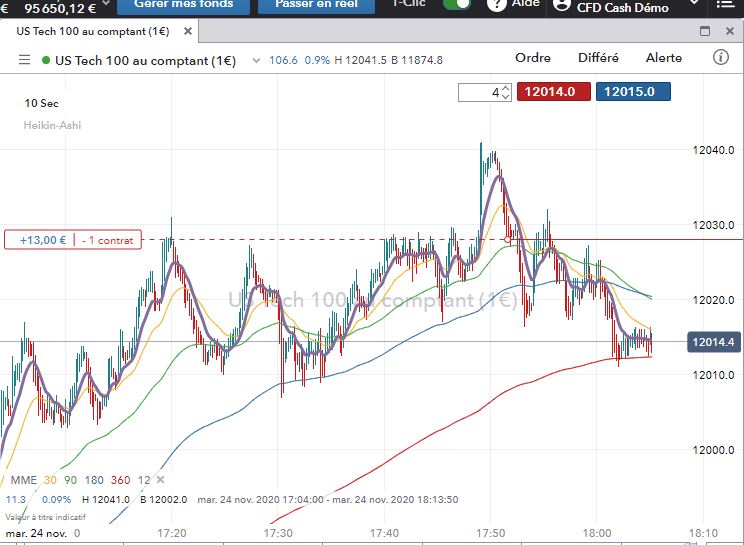The height and width of the screenshot is (545, 744).
Task: Close the US Tech 100 tab
Action: coord(188,31)
